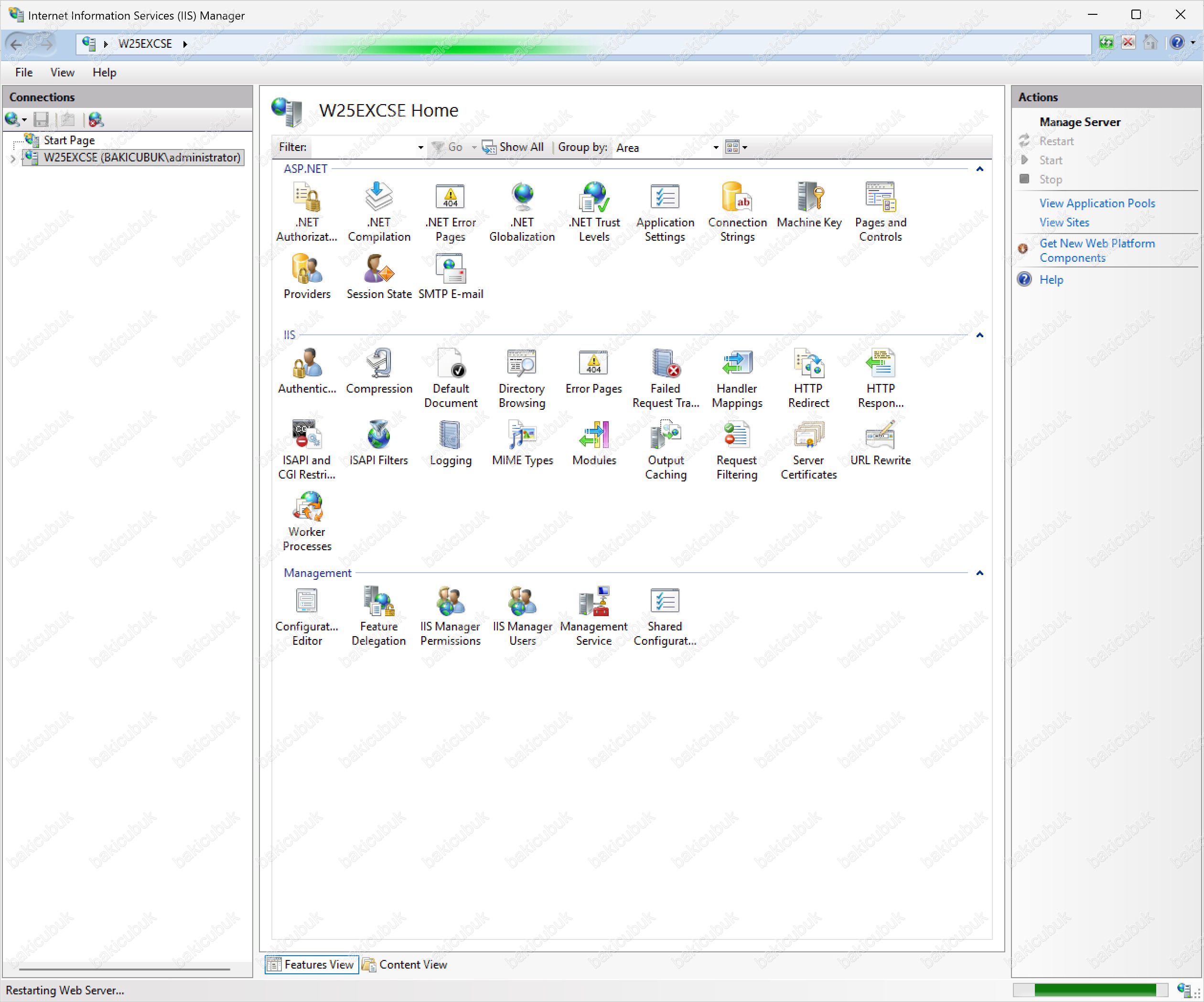This screenshot has height=1002, width=1204.
Task: Open Authentication feature
Action: (307, 371)
